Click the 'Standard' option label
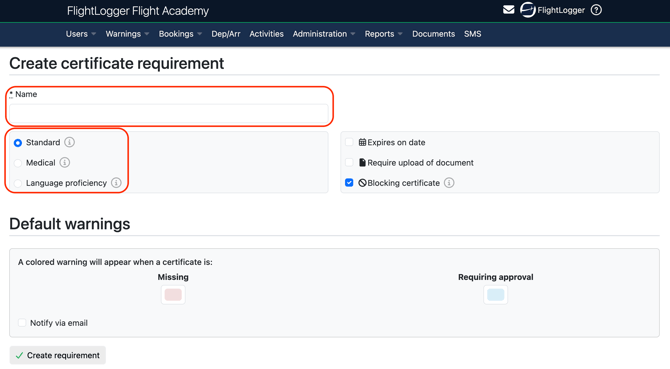Image resolution: width=670 pixels, height=369 pixels. click(x=43, y=142)
